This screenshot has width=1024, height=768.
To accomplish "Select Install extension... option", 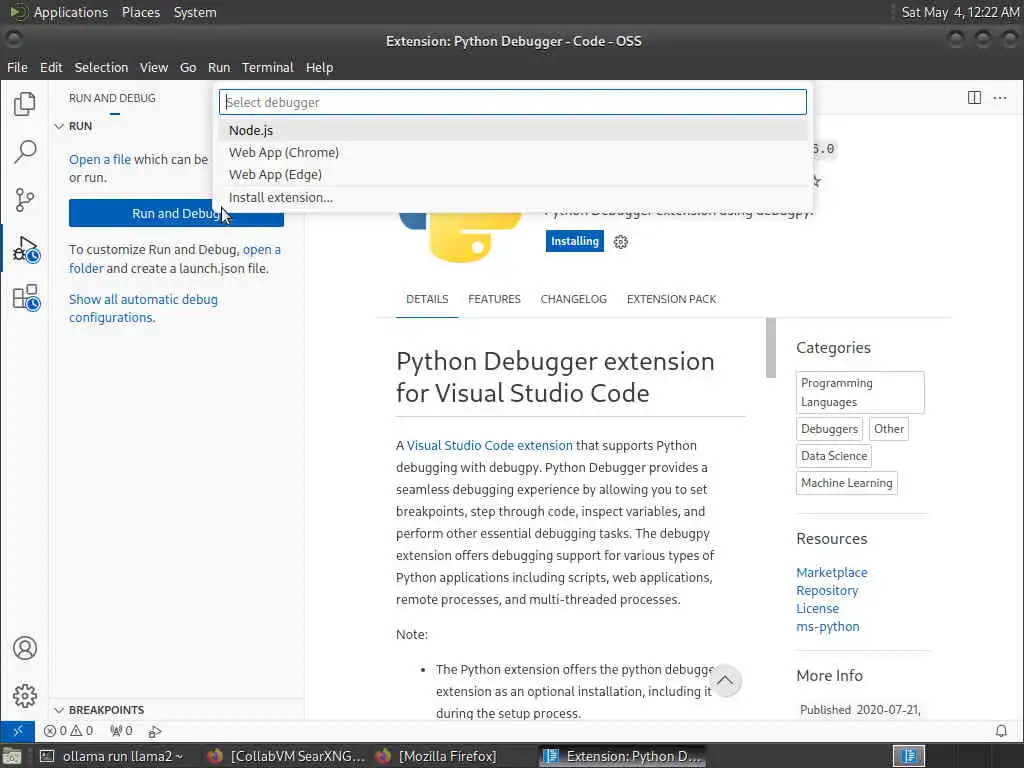I will pos(513,197).
